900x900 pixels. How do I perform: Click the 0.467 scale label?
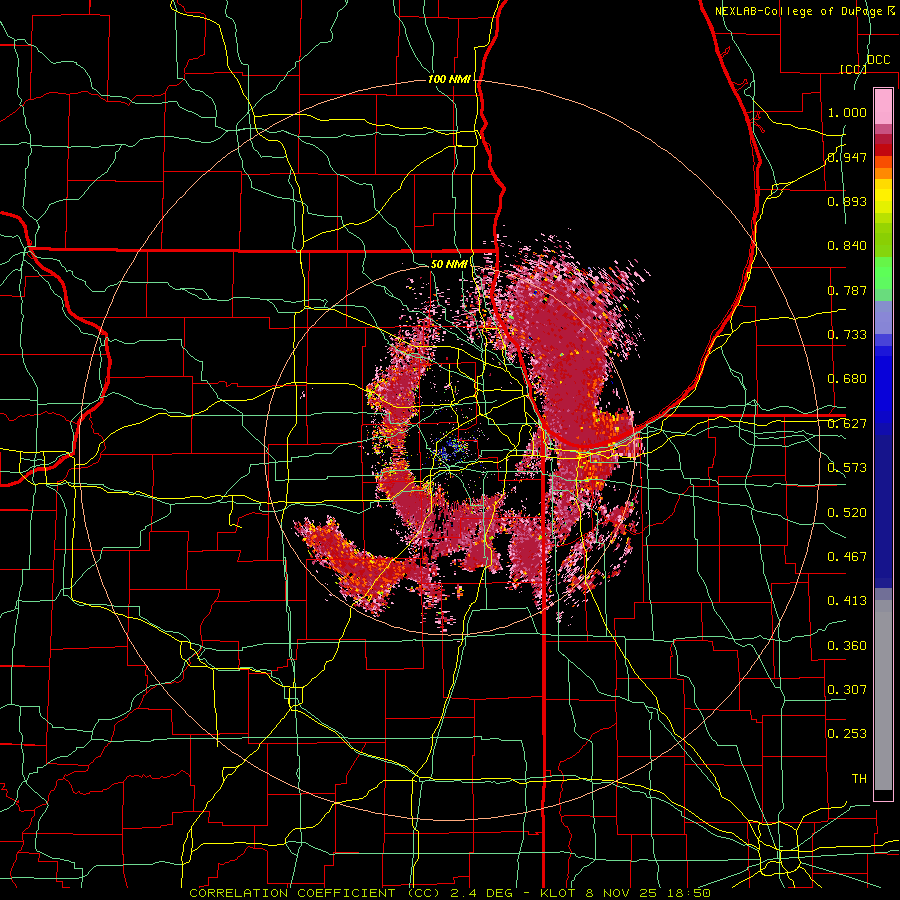tap(847, 557)
